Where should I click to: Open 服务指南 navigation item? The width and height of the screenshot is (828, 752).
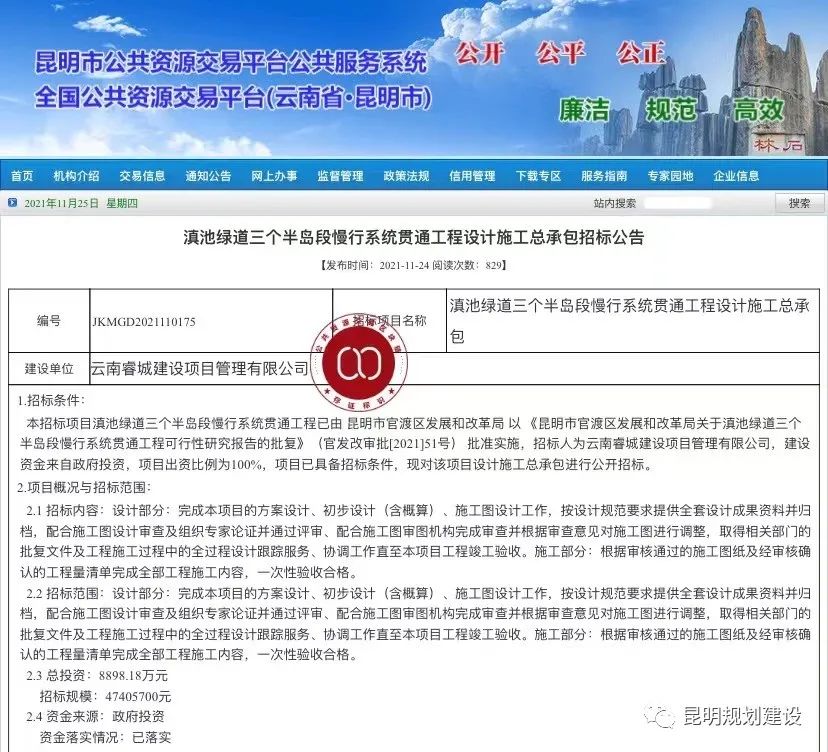pyautogui.click(x=605, y=176)
